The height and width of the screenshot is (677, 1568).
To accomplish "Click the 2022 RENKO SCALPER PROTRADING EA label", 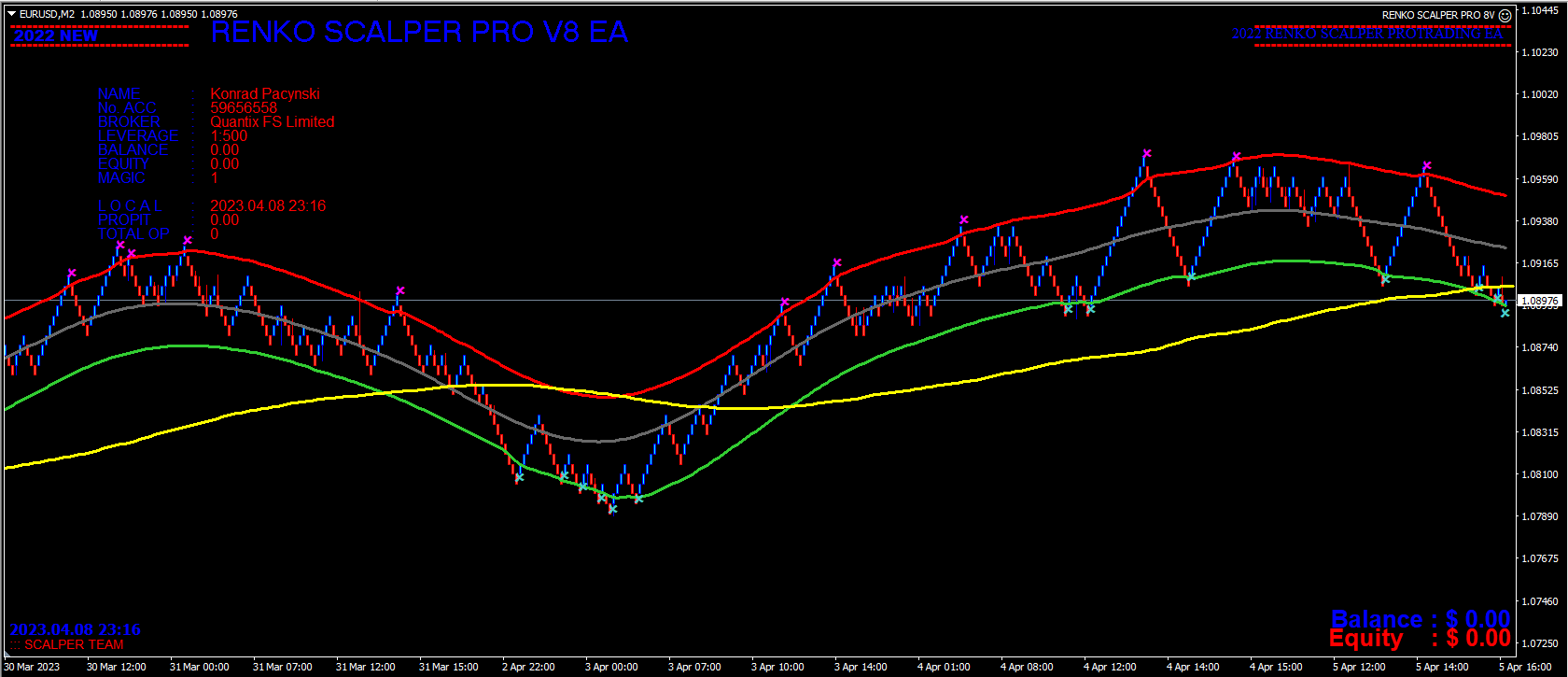I will [1367, 34].
